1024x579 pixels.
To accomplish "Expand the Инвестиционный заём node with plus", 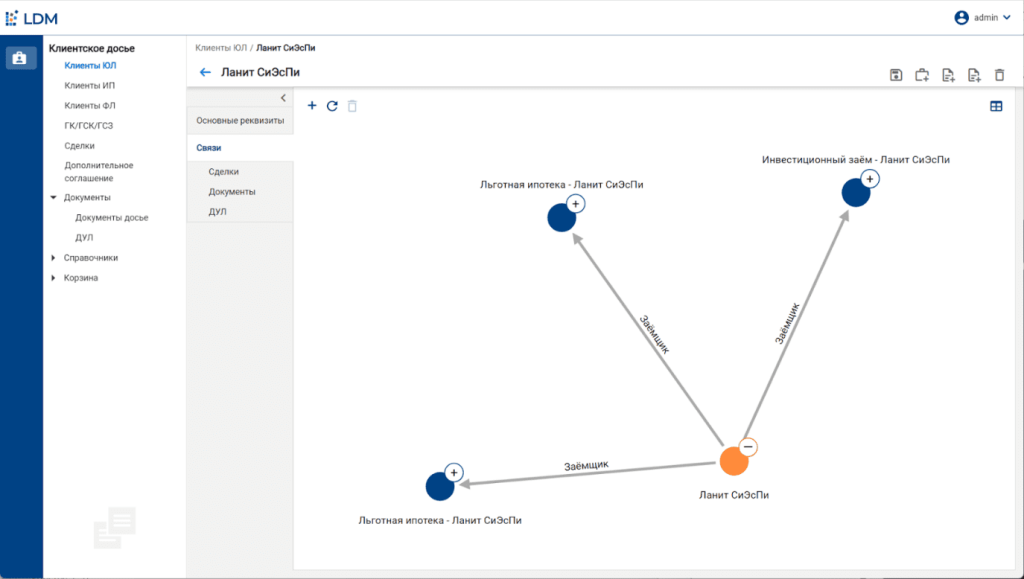I will (869, 179).
